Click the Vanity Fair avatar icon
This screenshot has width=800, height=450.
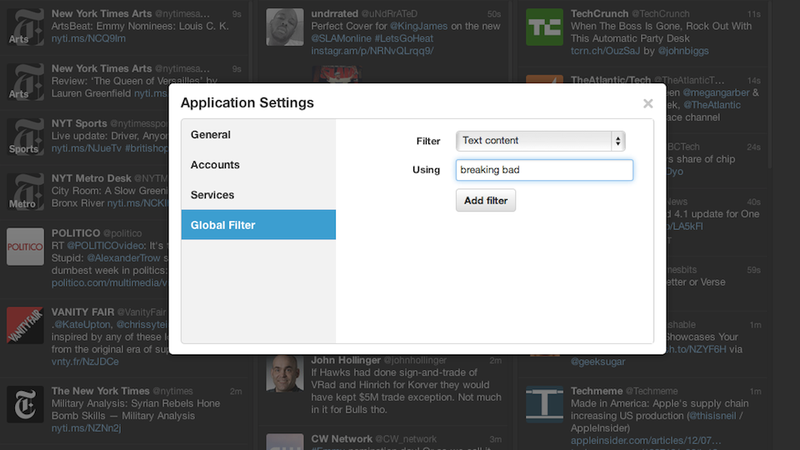25,326
